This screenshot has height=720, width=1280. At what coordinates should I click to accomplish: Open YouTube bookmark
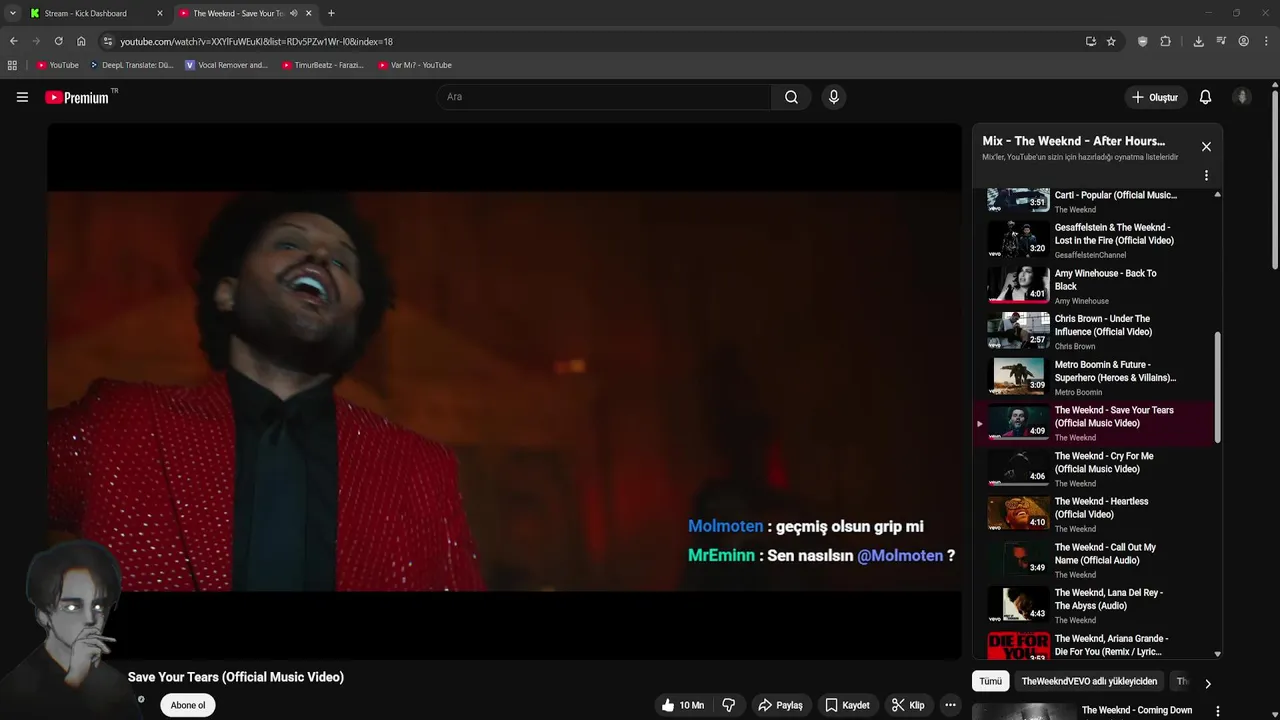[x=58, y=65]
